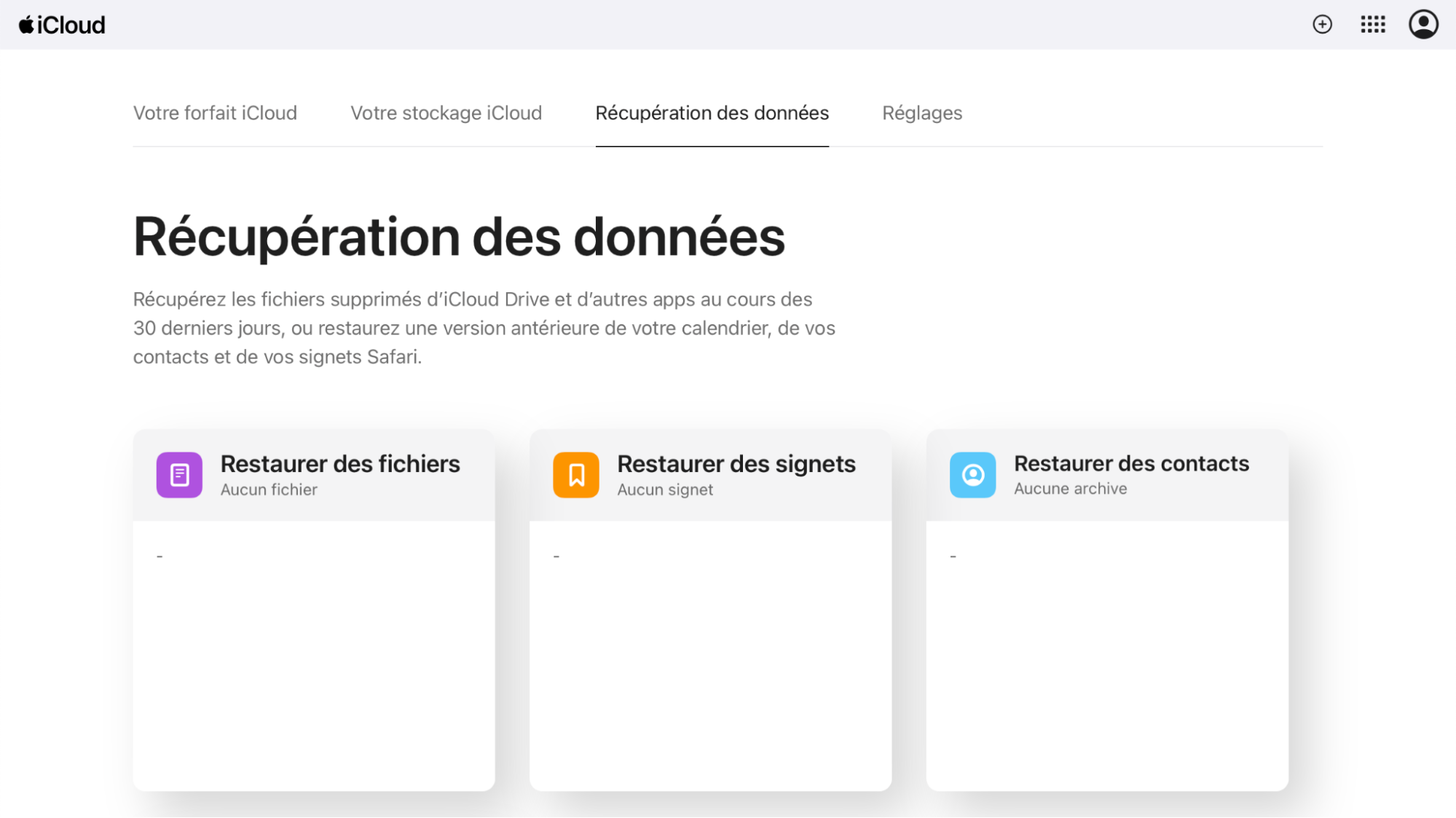This screenshot has height=818, width=1456.
Task: Select the Récupération des données tab
Action: [x=712, y=113]
